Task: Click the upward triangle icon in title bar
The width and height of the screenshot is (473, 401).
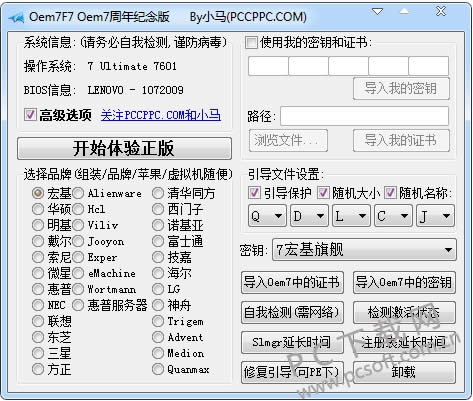Action: coord(404,12)
